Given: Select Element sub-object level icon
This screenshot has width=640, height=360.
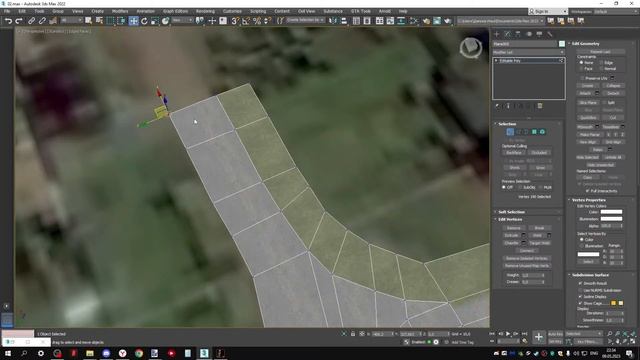Looking at the screenshot, I should tap(542, 132).
